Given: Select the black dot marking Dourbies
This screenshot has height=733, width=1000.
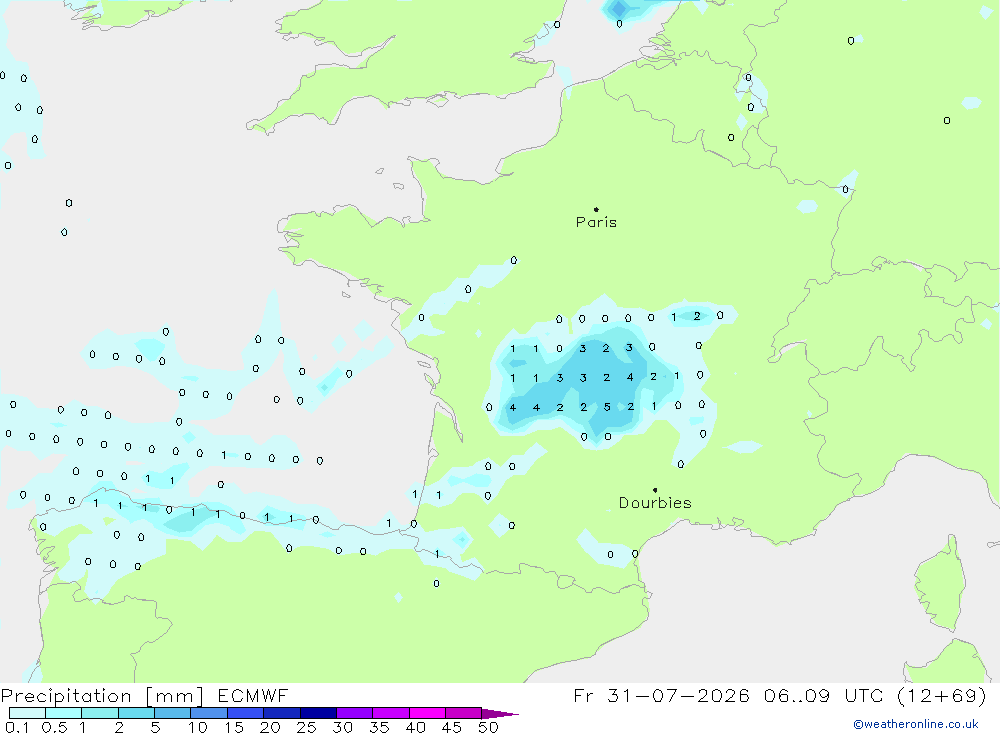Looking at the screenshot, I should [655, 490].
